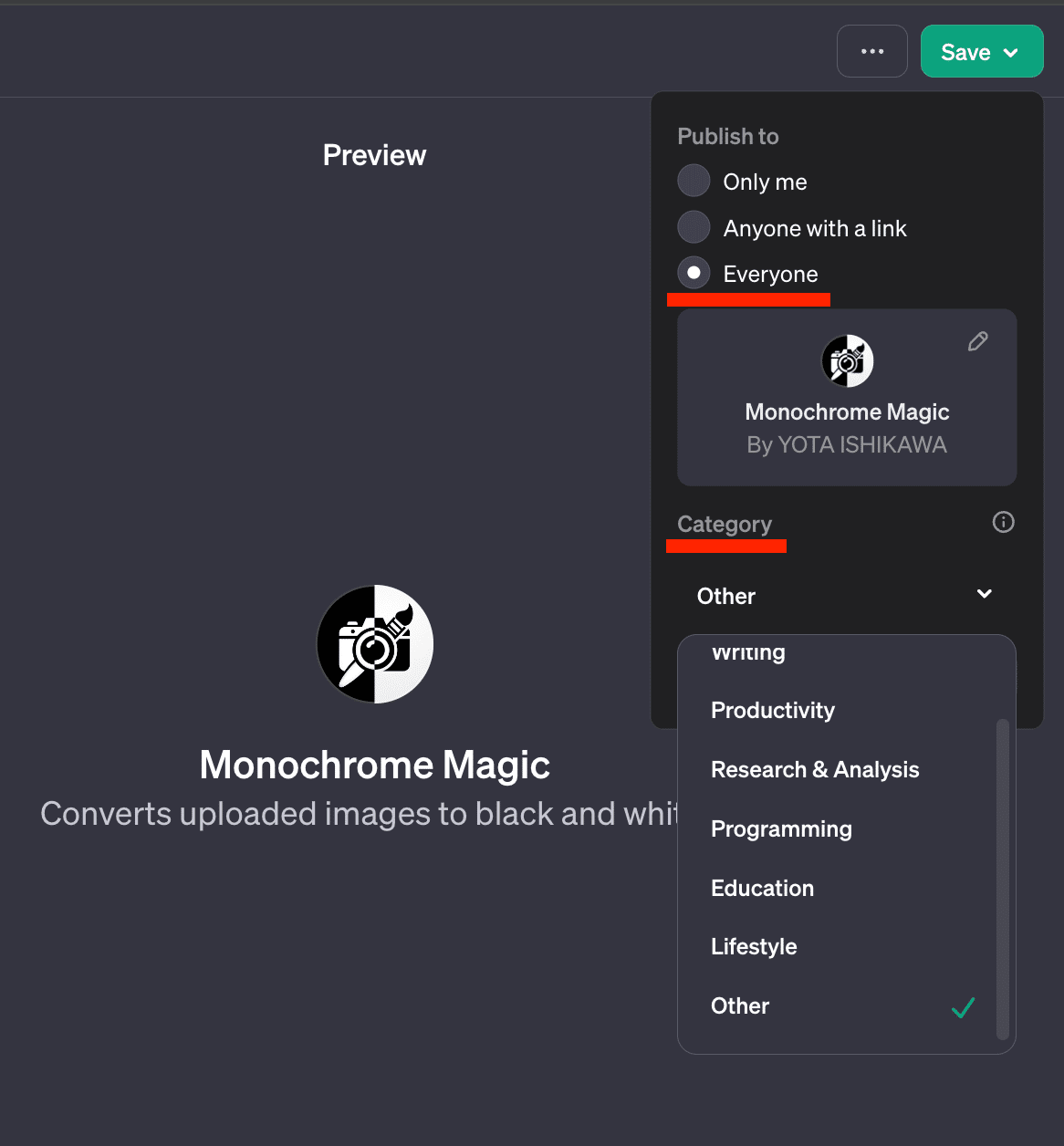Screen dimensions: 1064x1146
Task: Click the small Monochrome Magic card avatar
Action: 847,361
